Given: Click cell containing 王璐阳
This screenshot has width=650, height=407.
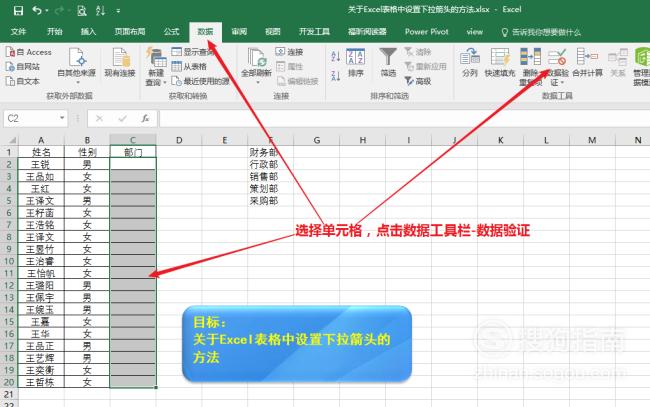Looking at the screenshot, I should 41,286.
